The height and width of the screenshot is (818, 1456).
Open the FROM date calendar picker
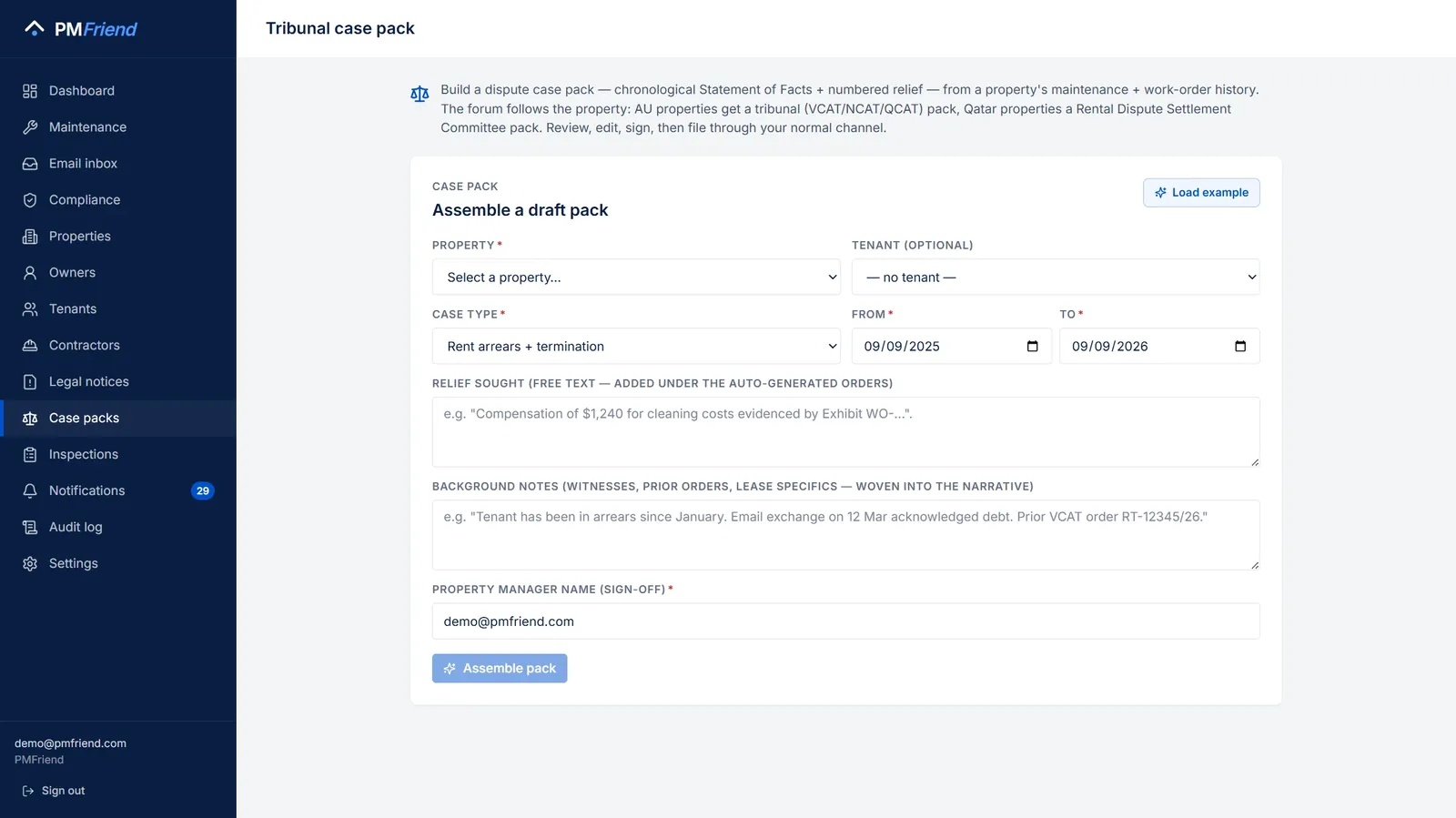(1032, 347)
